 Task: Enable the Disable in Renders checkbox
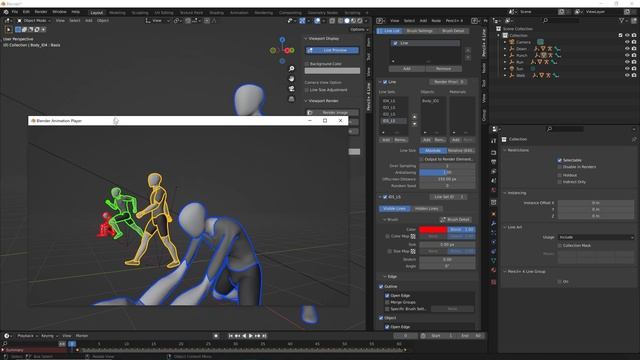pos(560,167)
